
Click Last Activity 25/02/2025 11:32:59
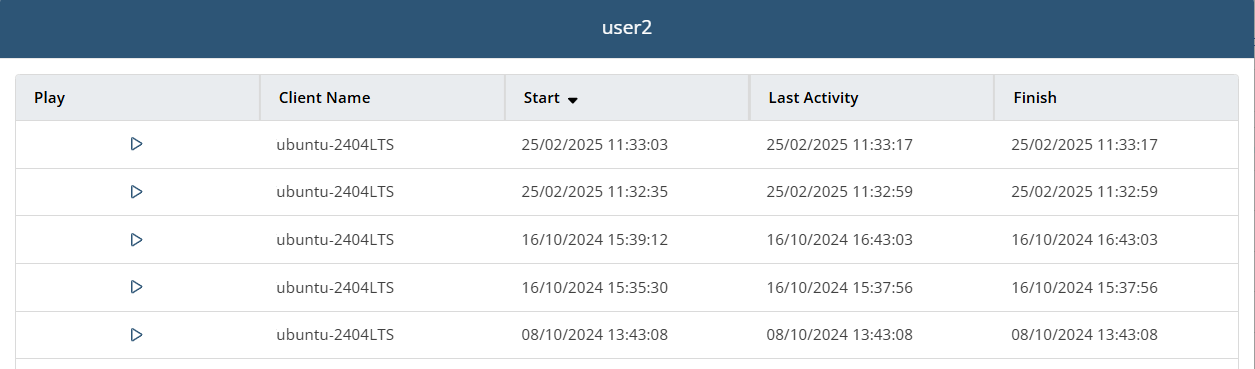click(x=839, y=192)
